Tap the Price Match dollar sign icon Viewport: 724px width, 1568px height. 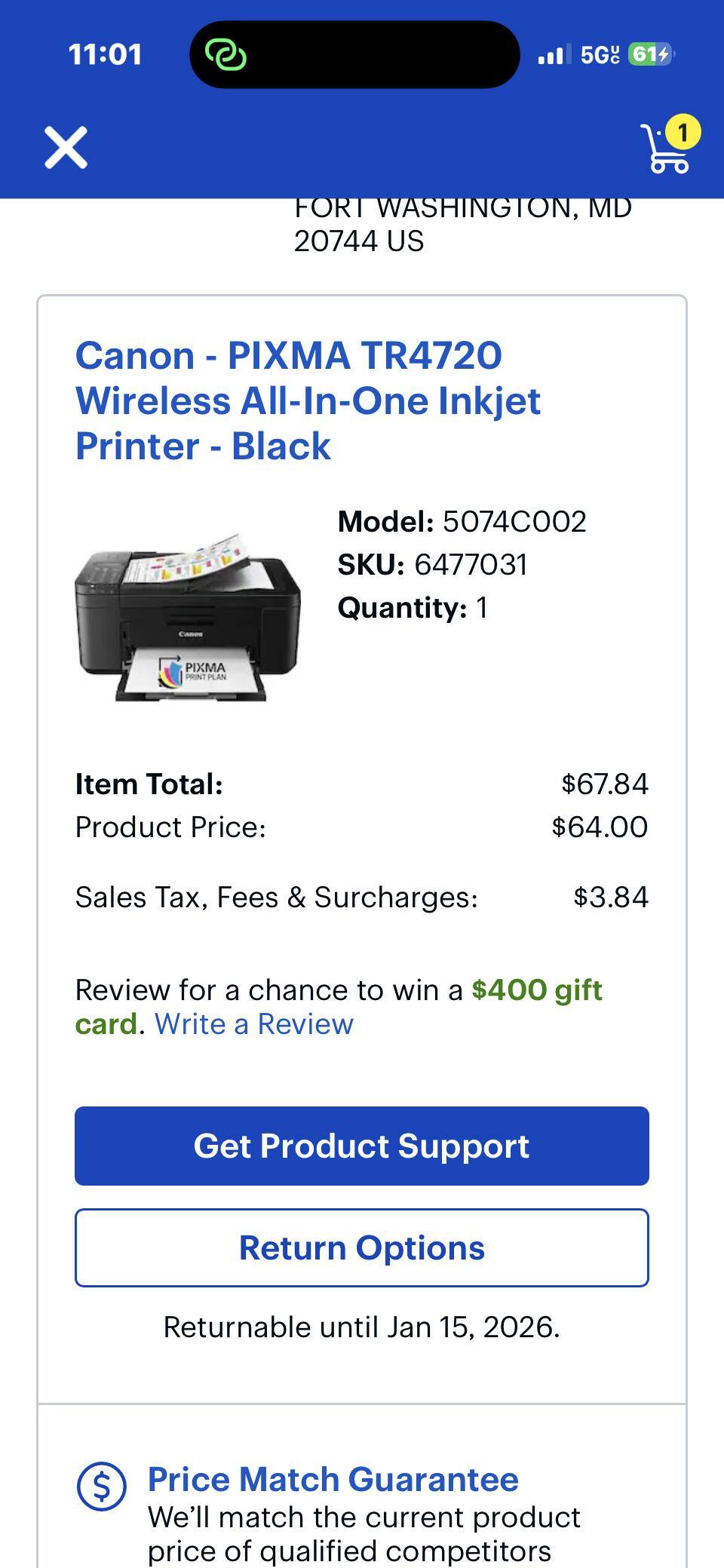point(101,1486)
